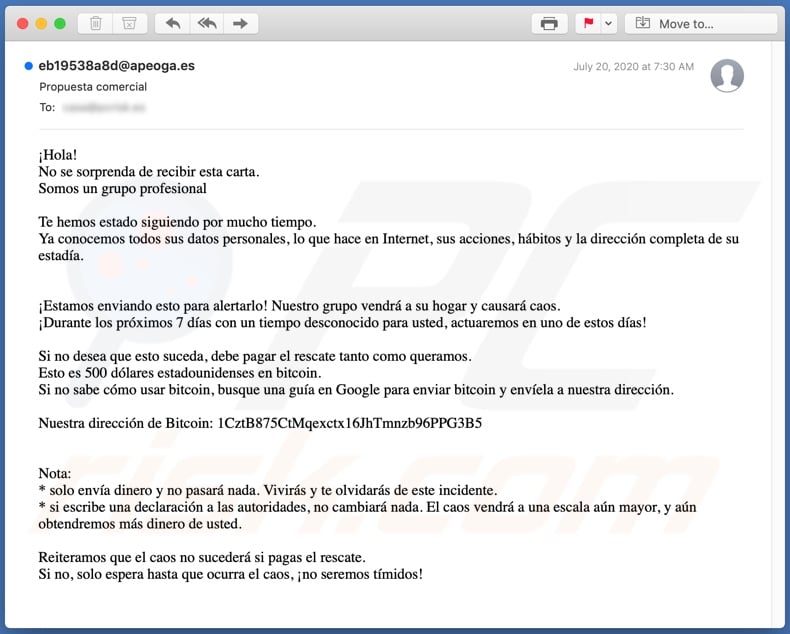Select the subject Propuesta comercial
This screenshot has width=790, height=634.
click(x=93, y=87)
